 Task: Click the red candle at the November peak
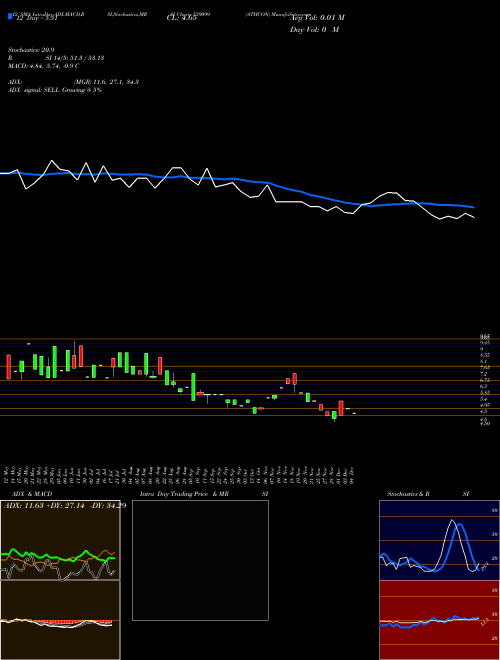click(295, 378)
